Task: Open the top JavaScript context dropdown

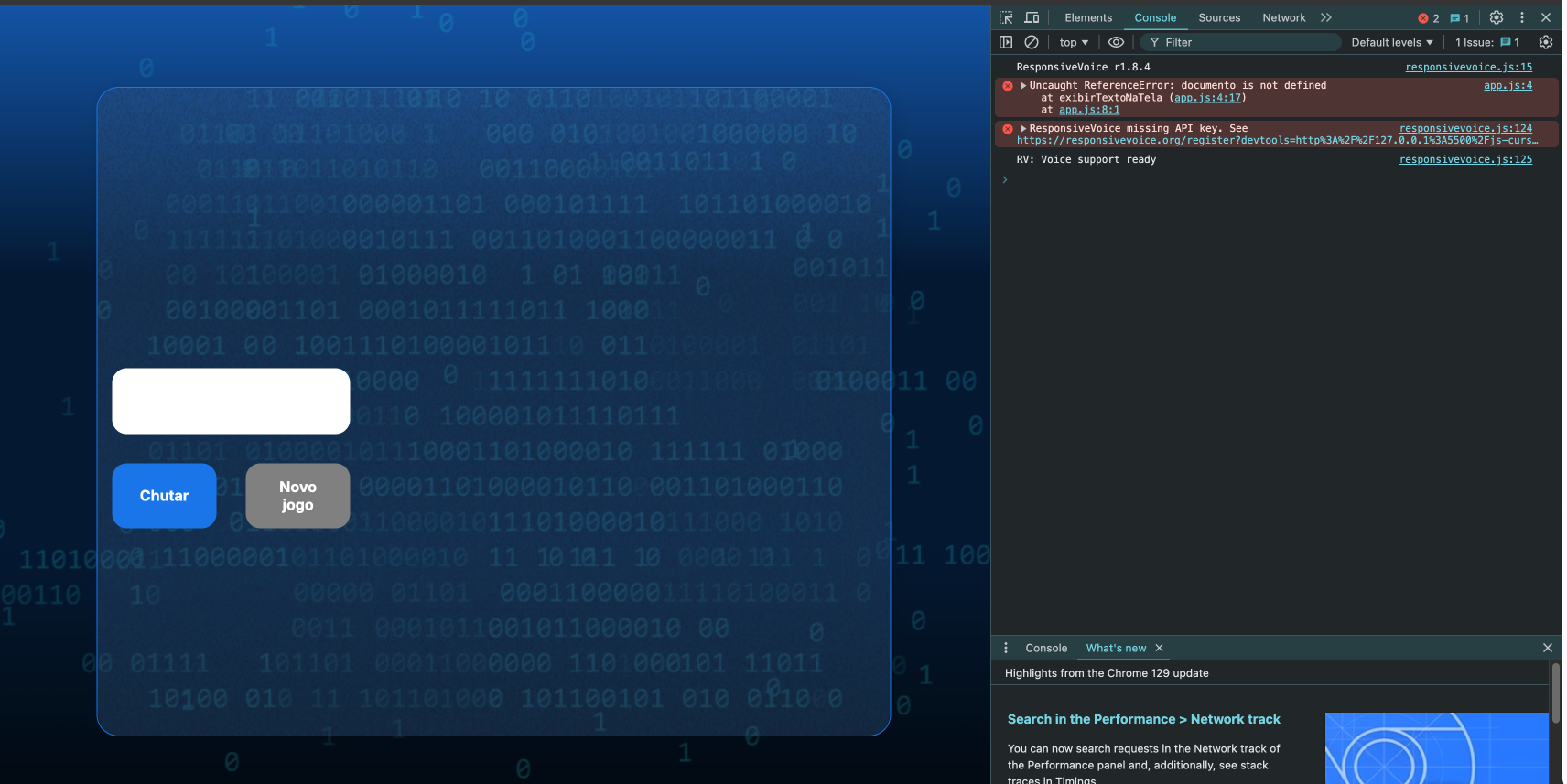Action: [1074, 42]
